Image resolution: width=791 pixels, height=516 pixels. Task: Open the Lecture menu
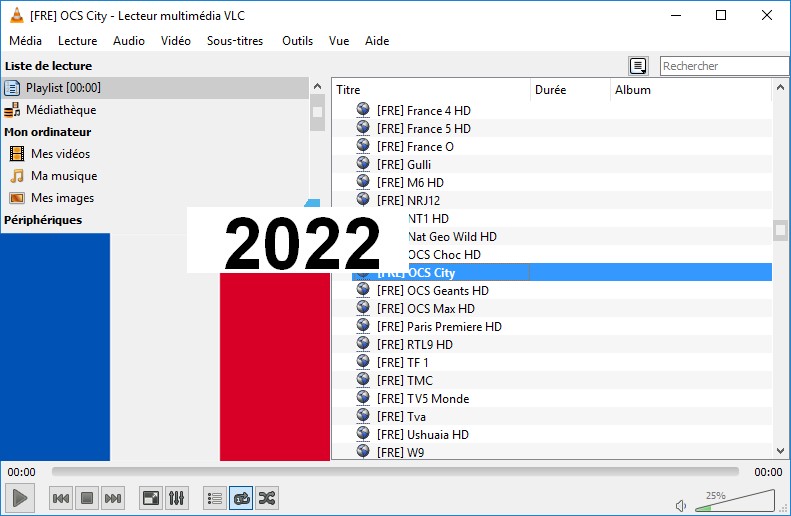tap(77, 41)
